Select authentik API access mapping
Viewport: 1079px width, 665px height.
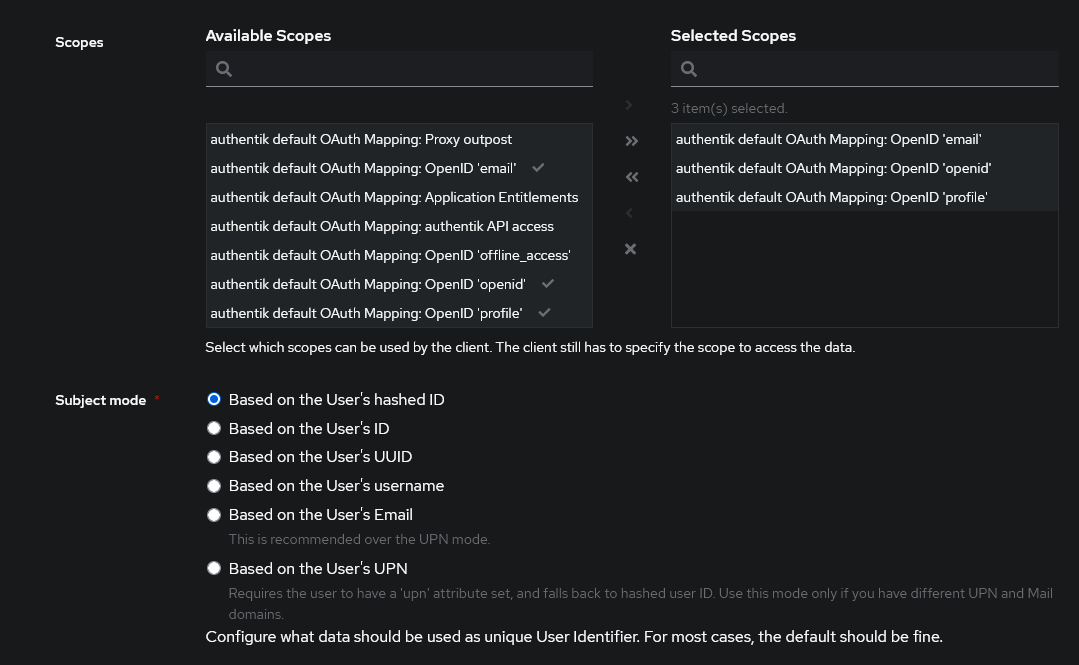pyautogui.click(x=399, y=226)
